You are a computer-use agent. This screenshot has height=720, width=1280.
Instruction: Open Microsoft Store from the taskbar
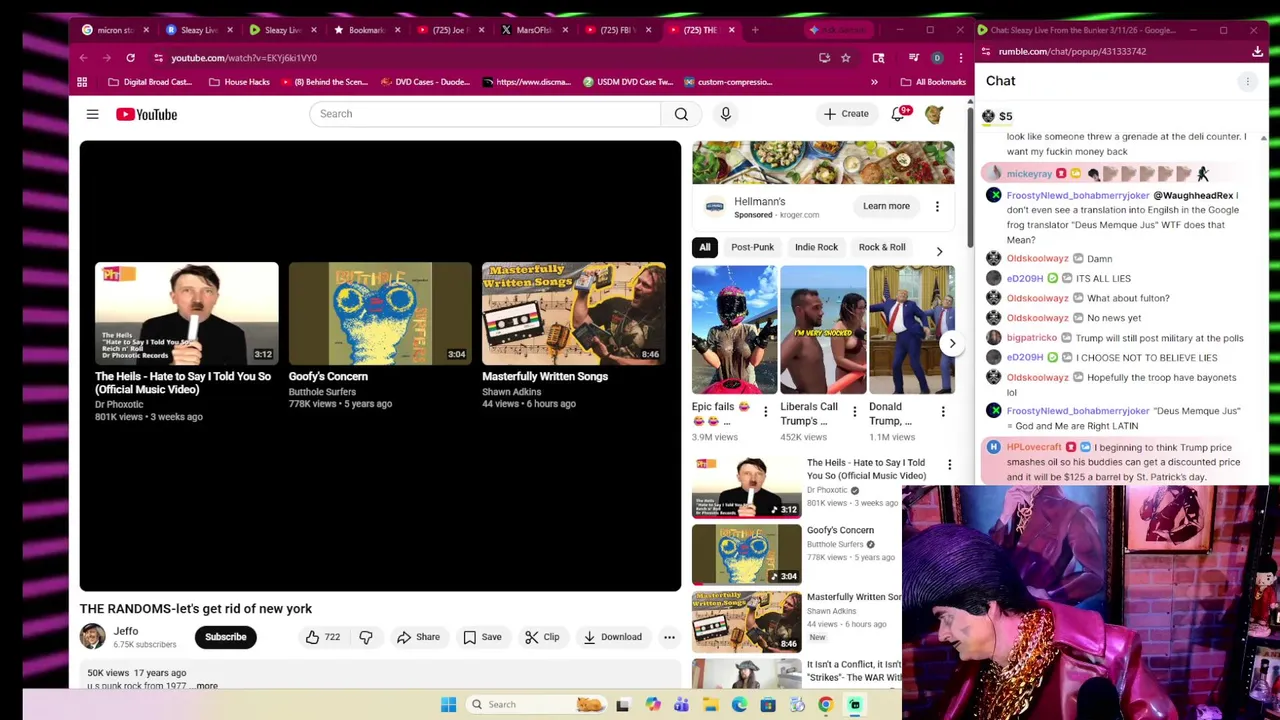768,704
